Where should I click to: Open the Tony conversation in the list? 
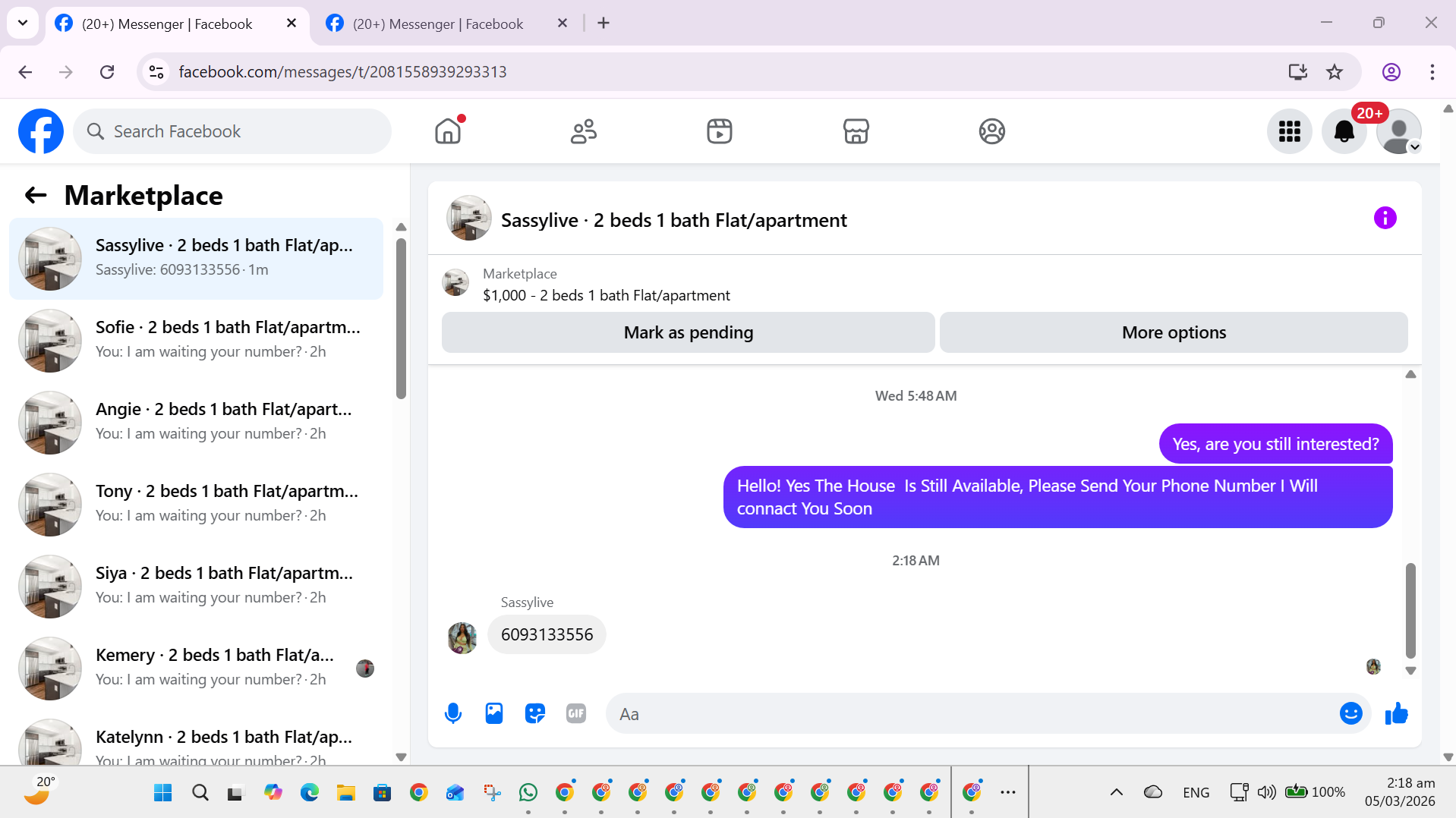coord(196,505)
